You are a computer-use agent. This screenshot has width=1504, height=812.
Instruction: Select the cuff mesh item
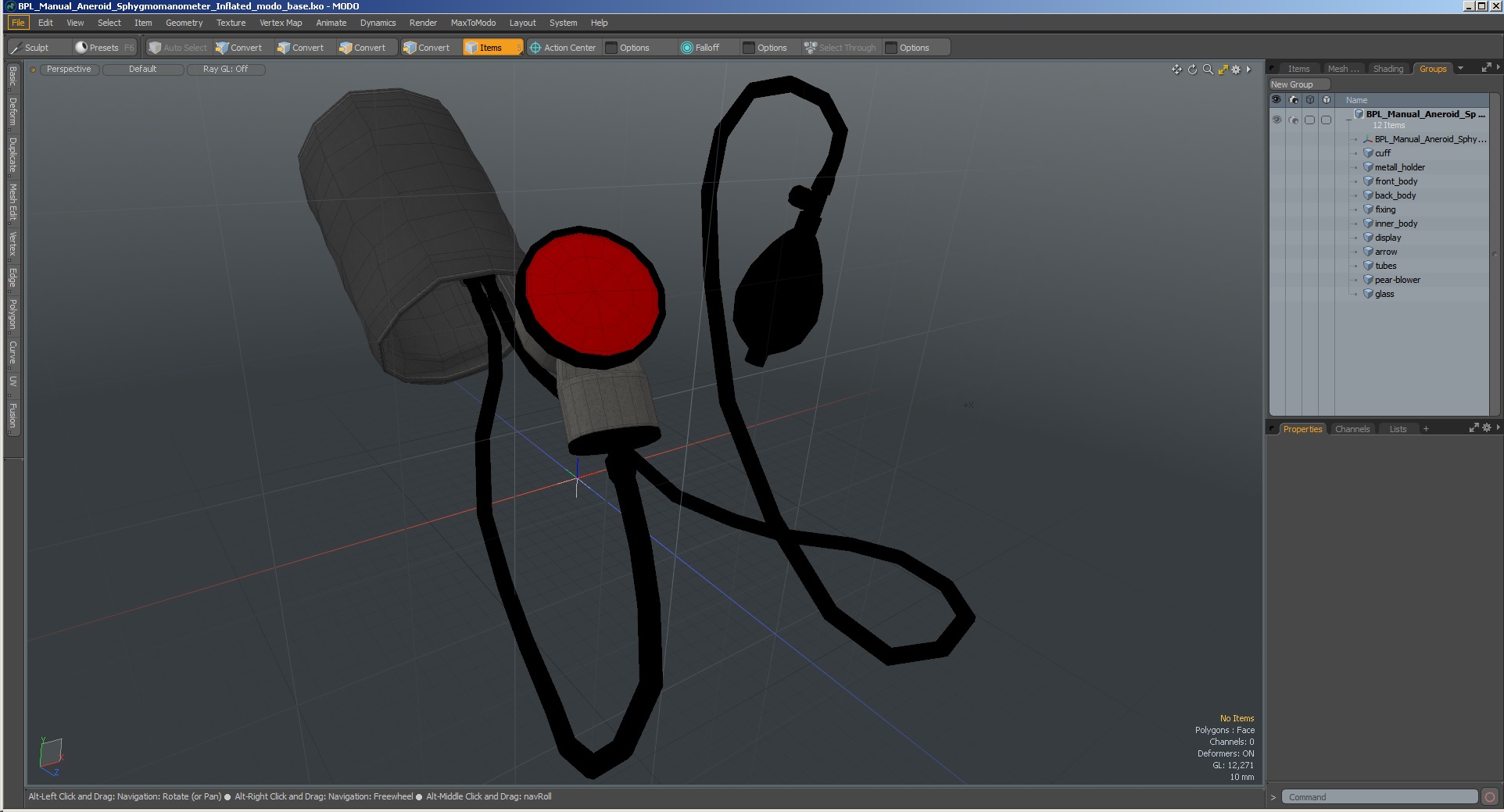pos(1382,153)
